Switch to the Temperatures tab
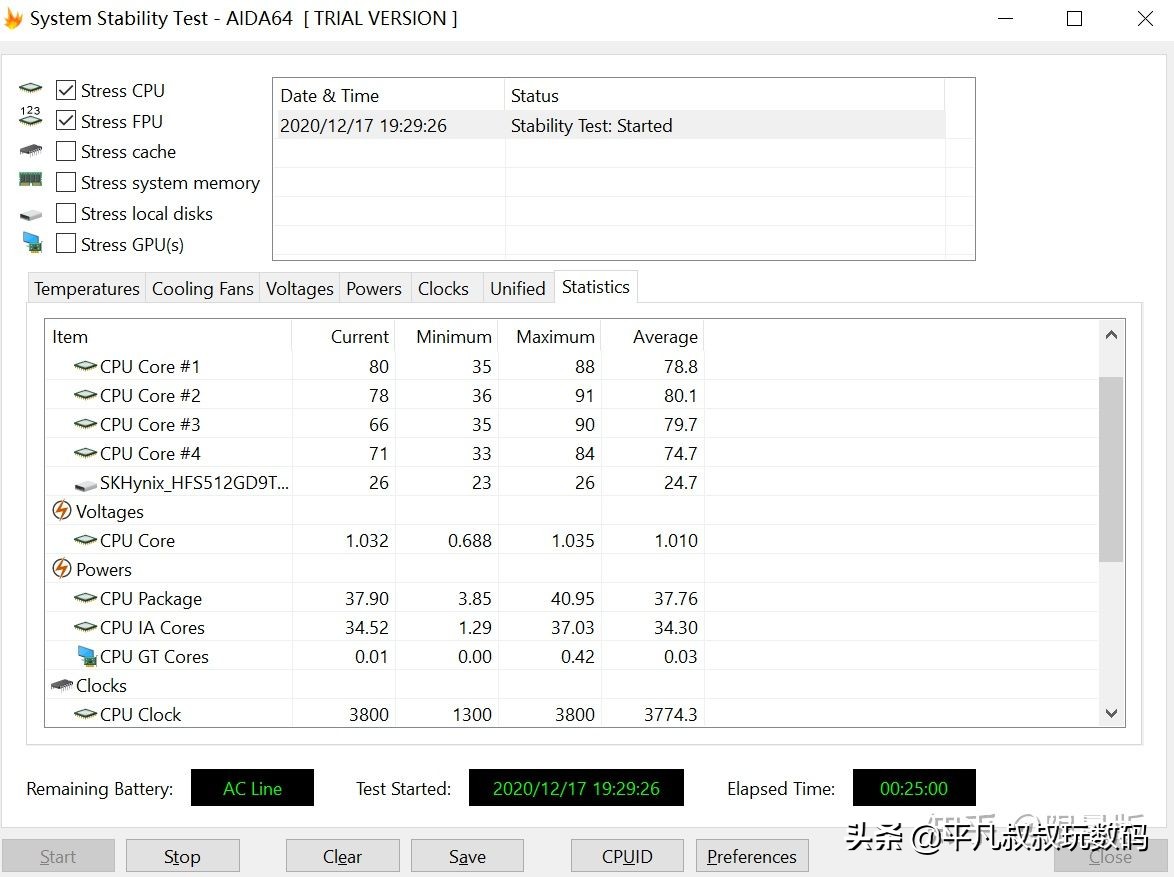This screenshot has width=1174, height=877. (87, 288)
